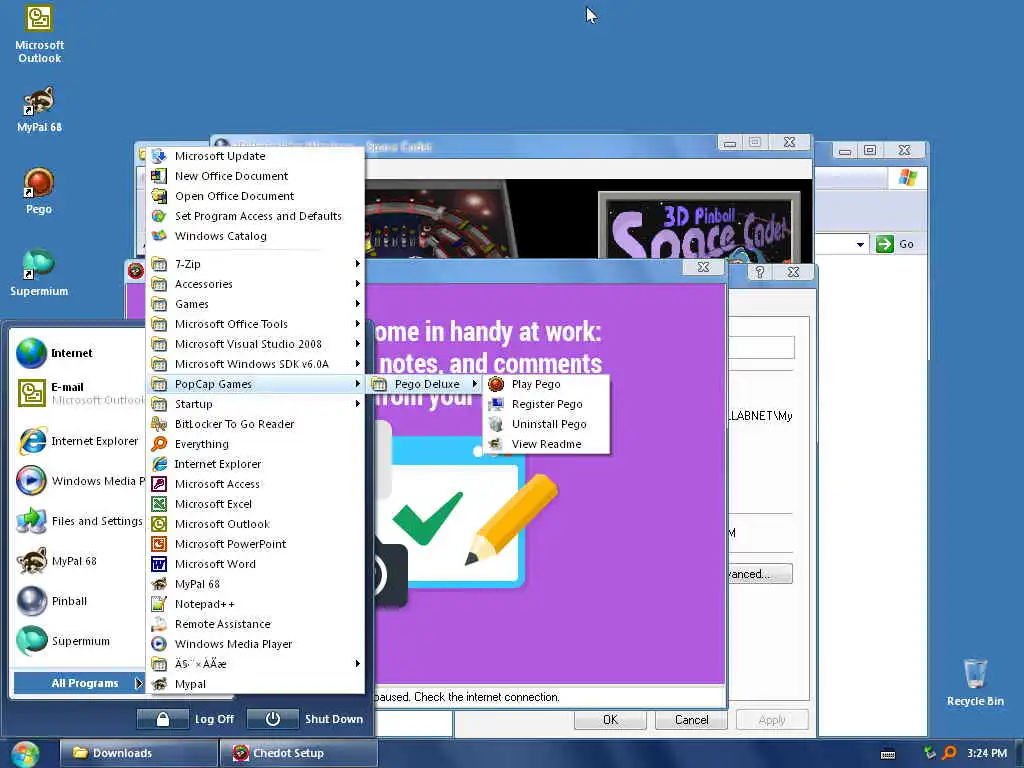The image size is (1024, 768).
Task: Click the Microsoft Update icon in programs
Action: pos(159,156)
